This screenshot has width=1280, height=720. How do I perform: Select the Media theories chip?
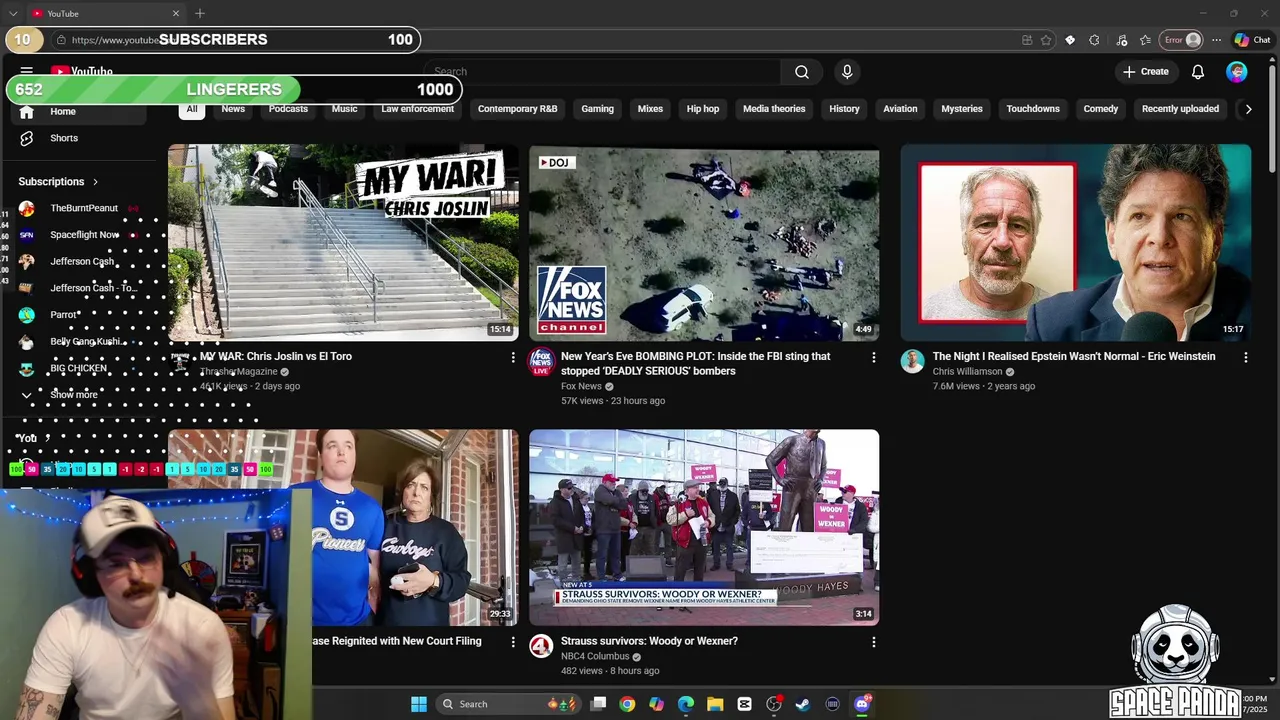774,109
